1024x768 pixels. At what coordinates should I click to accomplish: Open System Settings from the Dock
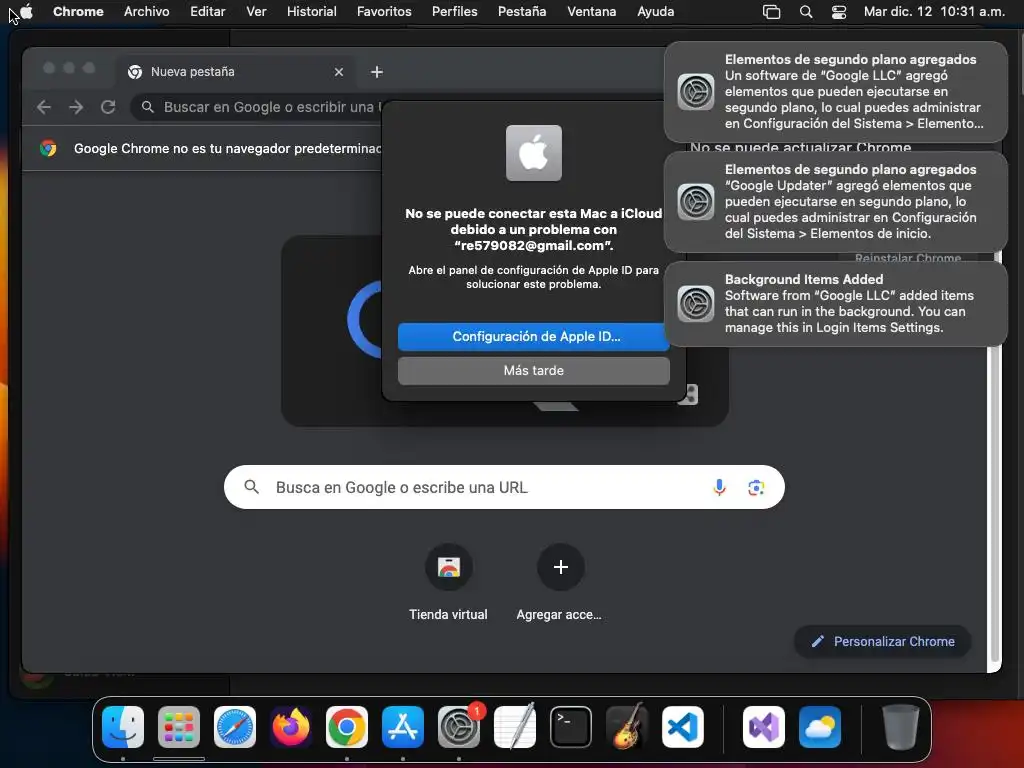(x=458, y=727)
